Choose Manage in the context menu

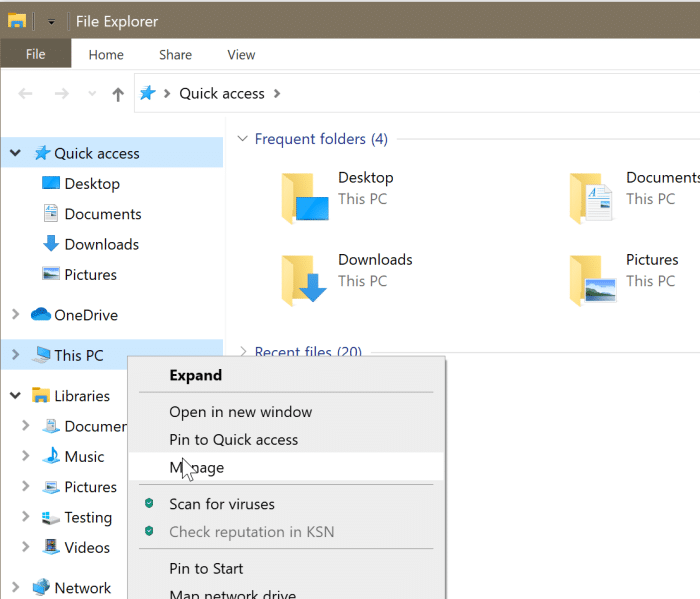click(x=286, y=467)
